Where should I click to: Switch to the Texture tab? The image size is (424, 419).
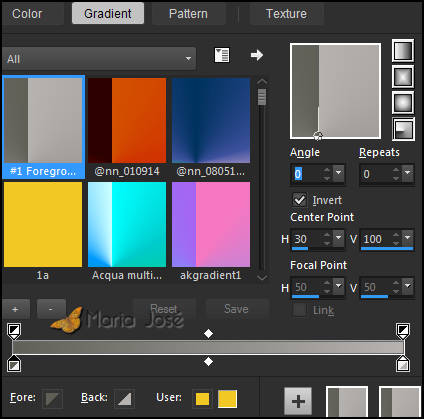tap(286, 14)
